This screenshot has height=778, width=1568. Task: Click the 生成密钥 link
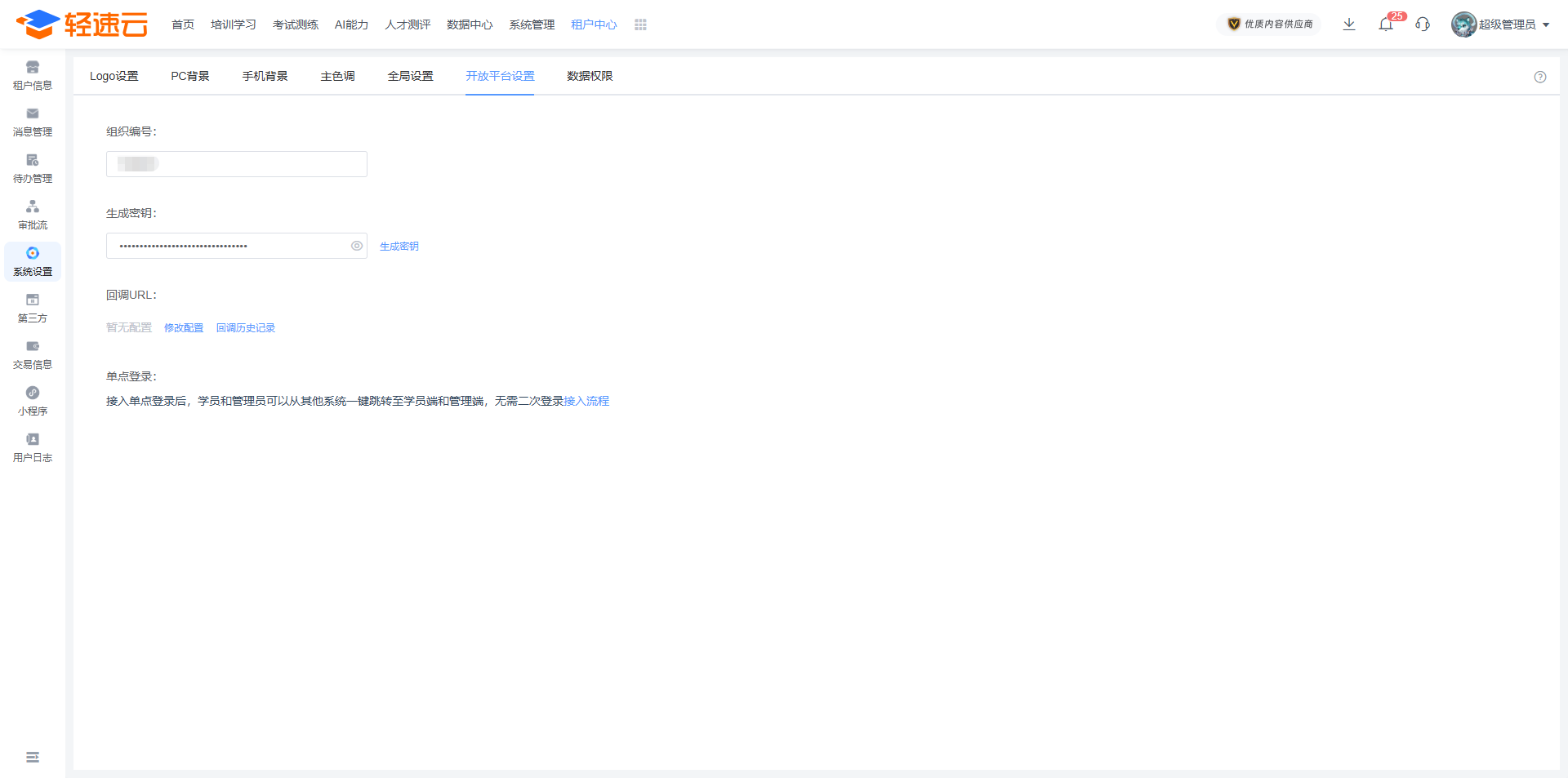[399, 247]
